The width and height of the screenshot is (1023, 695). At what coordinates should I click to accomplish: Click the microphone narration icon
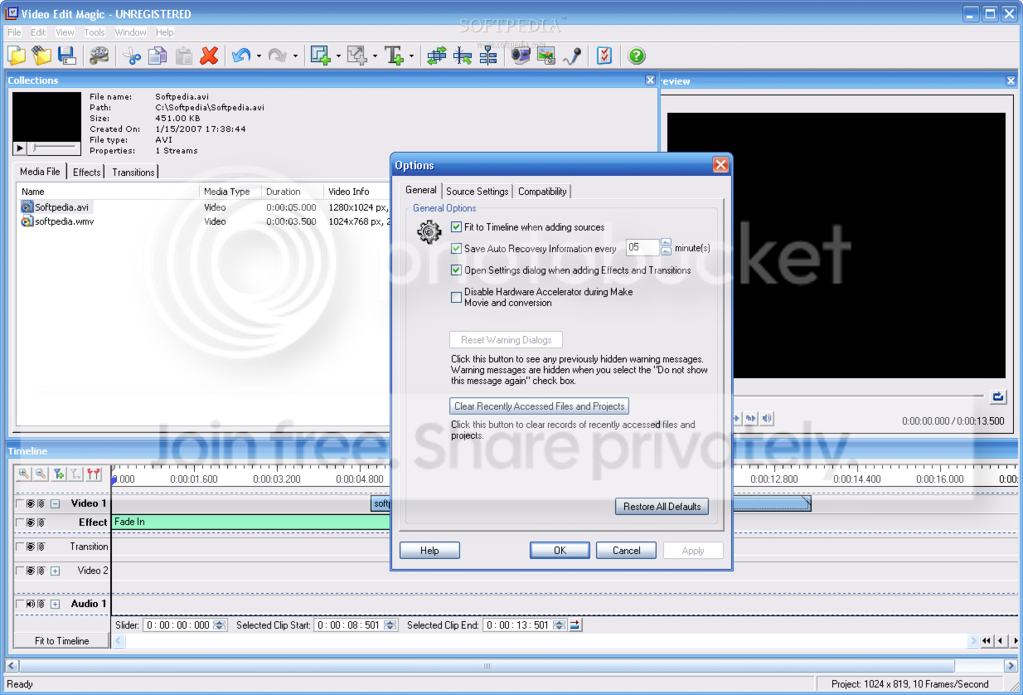click(x=573, y=56)
